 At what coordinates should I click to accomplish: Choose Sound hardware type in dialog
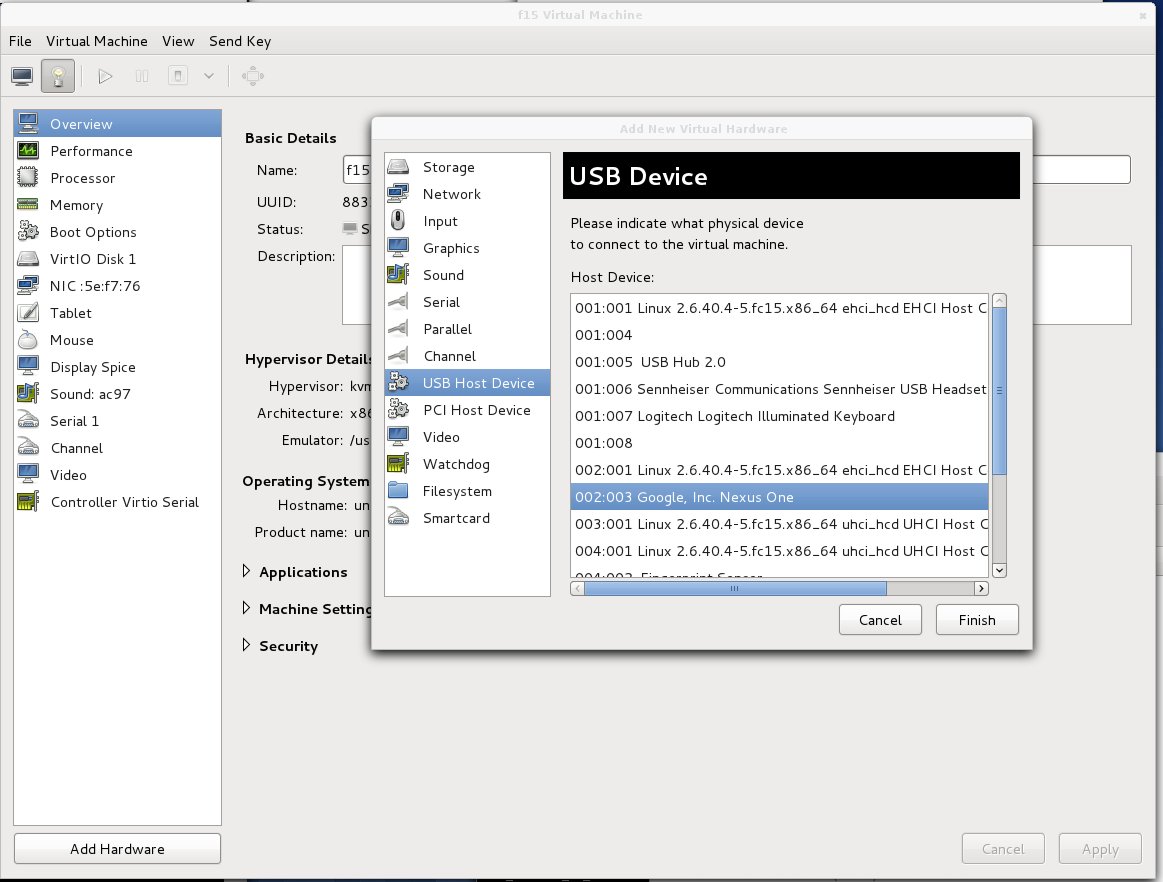(x=467, y=275)
